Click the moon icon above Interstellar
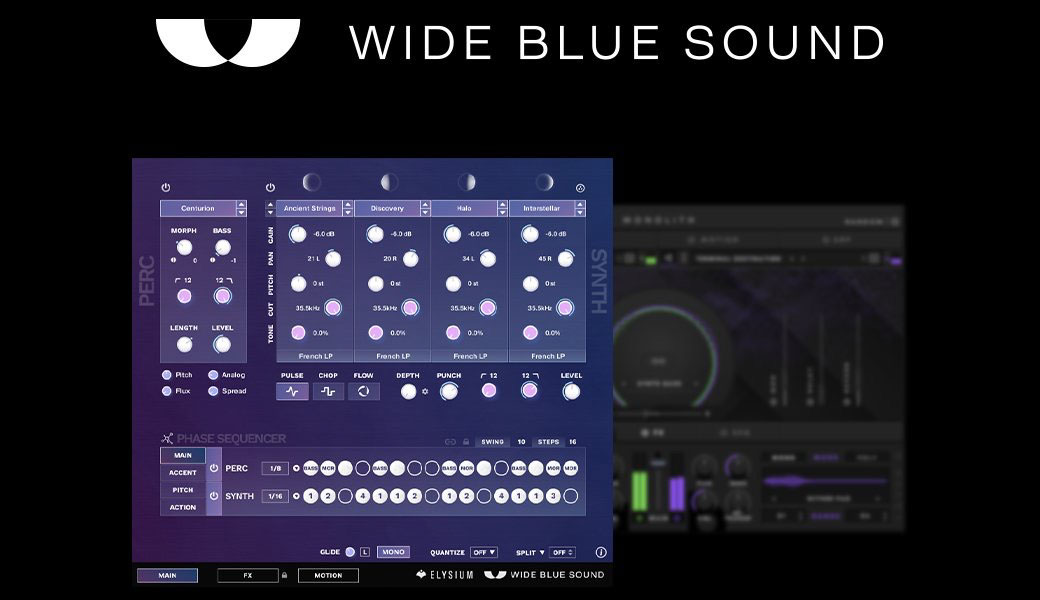The width and height of the screenshot is (1040, 600). [x=545, y=182]
